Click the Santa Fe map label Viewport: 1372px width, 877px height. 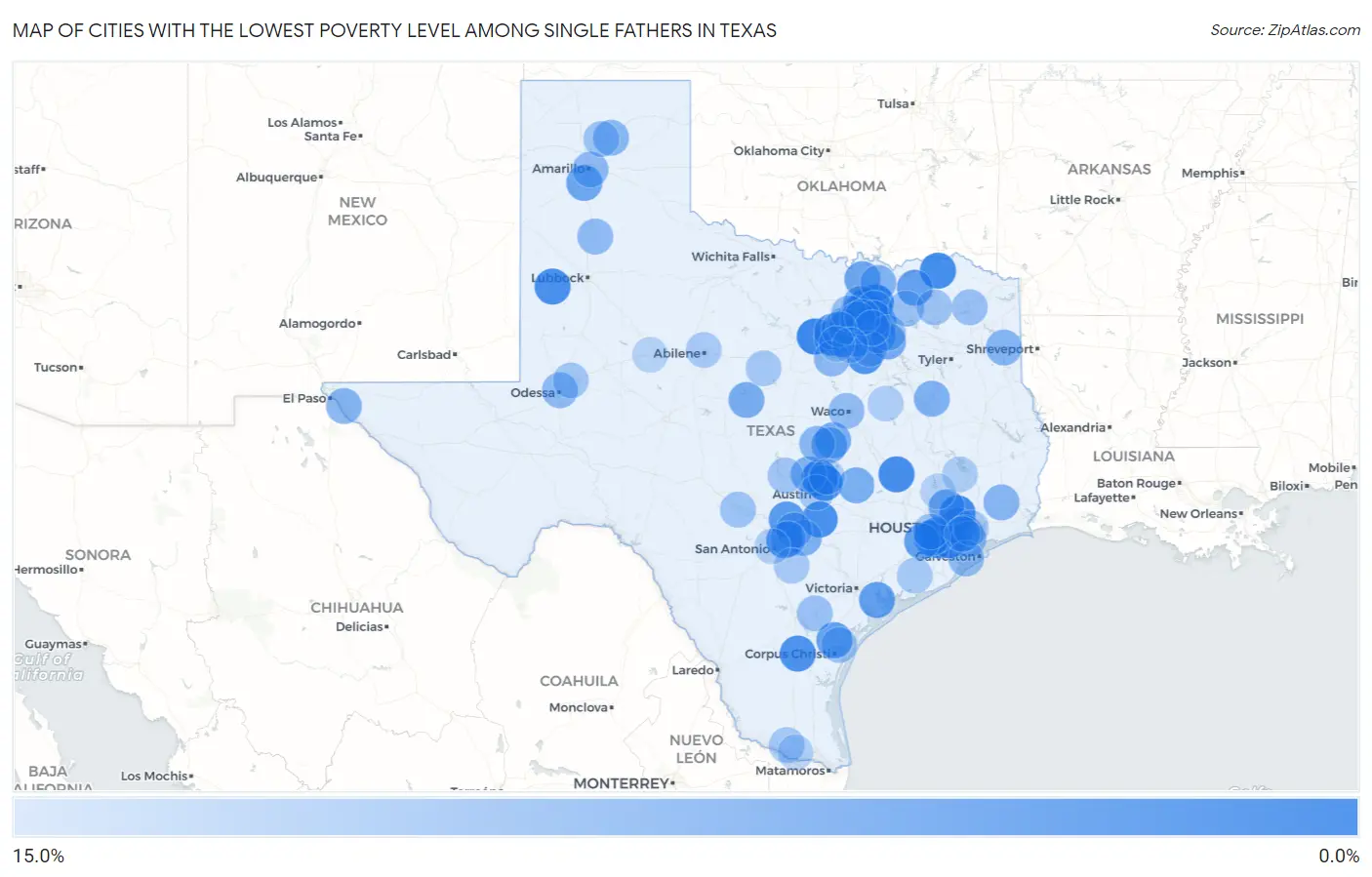pos(331,137)
